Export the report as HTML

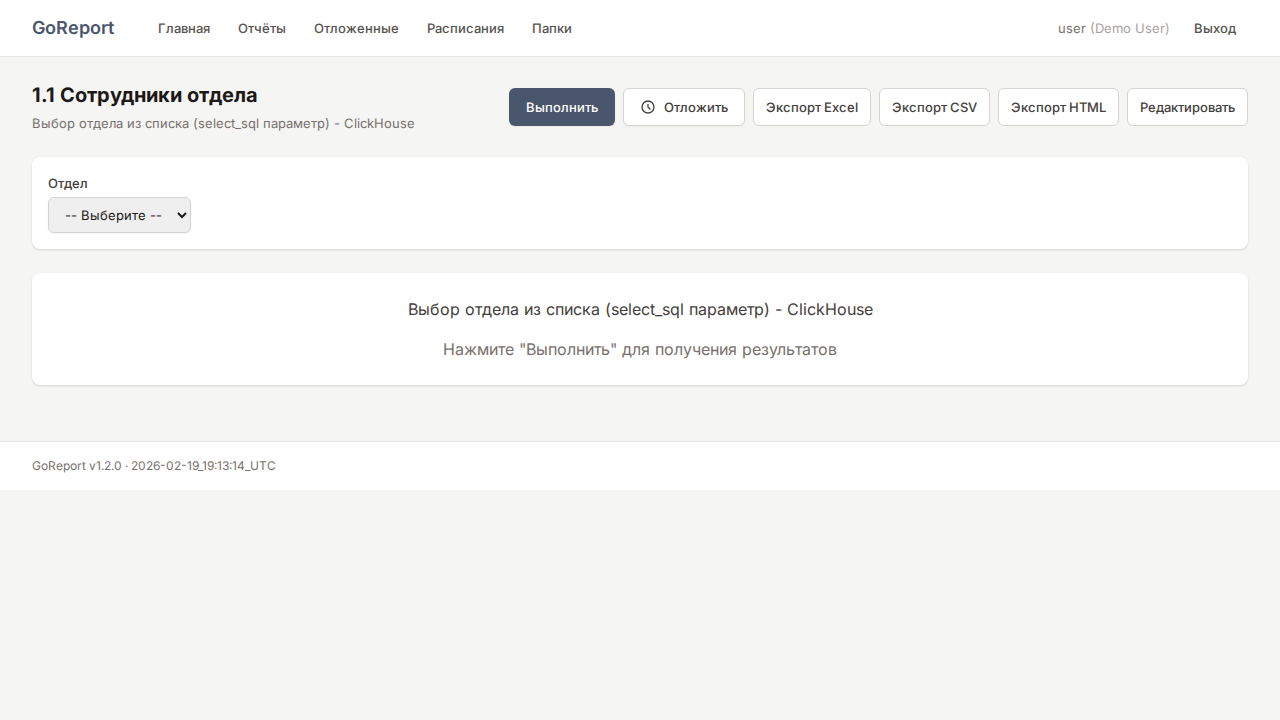tap(1058, 107)
